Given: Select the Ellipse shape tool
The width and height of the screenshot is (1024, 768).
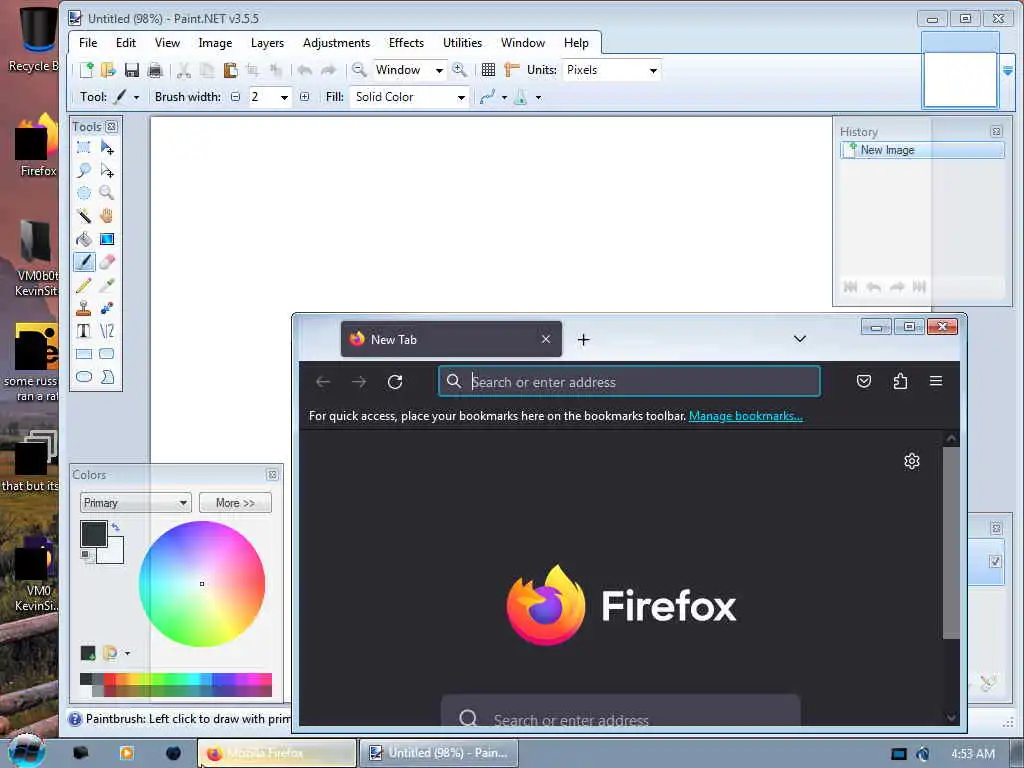Looking at the screenshot, I should click(x=84, y=377).
